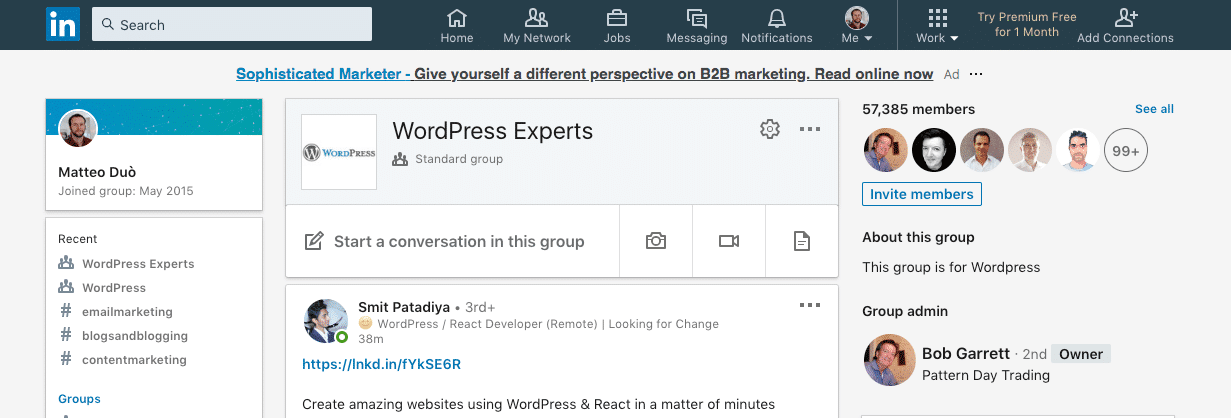Add a video to group conversation
The height and width of the screenshot is (418, 1231).
pyautogui.click(x=729, y=241)
